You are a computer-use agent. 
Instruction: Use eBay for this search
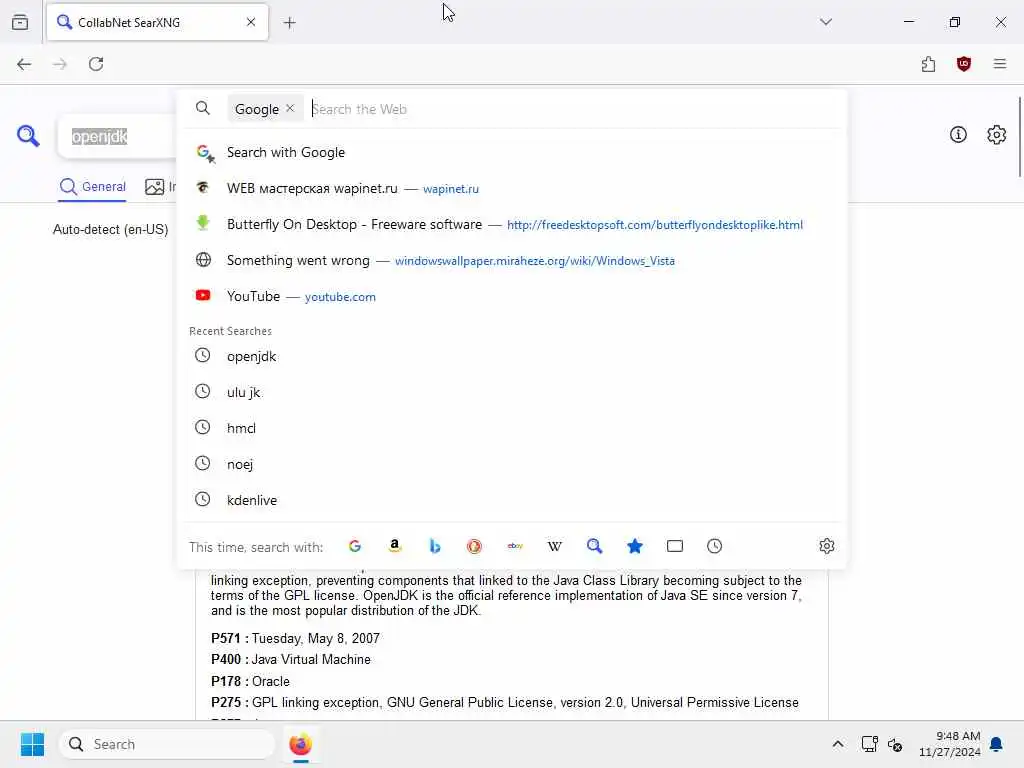pyautogui.click(x=515, y=546)
